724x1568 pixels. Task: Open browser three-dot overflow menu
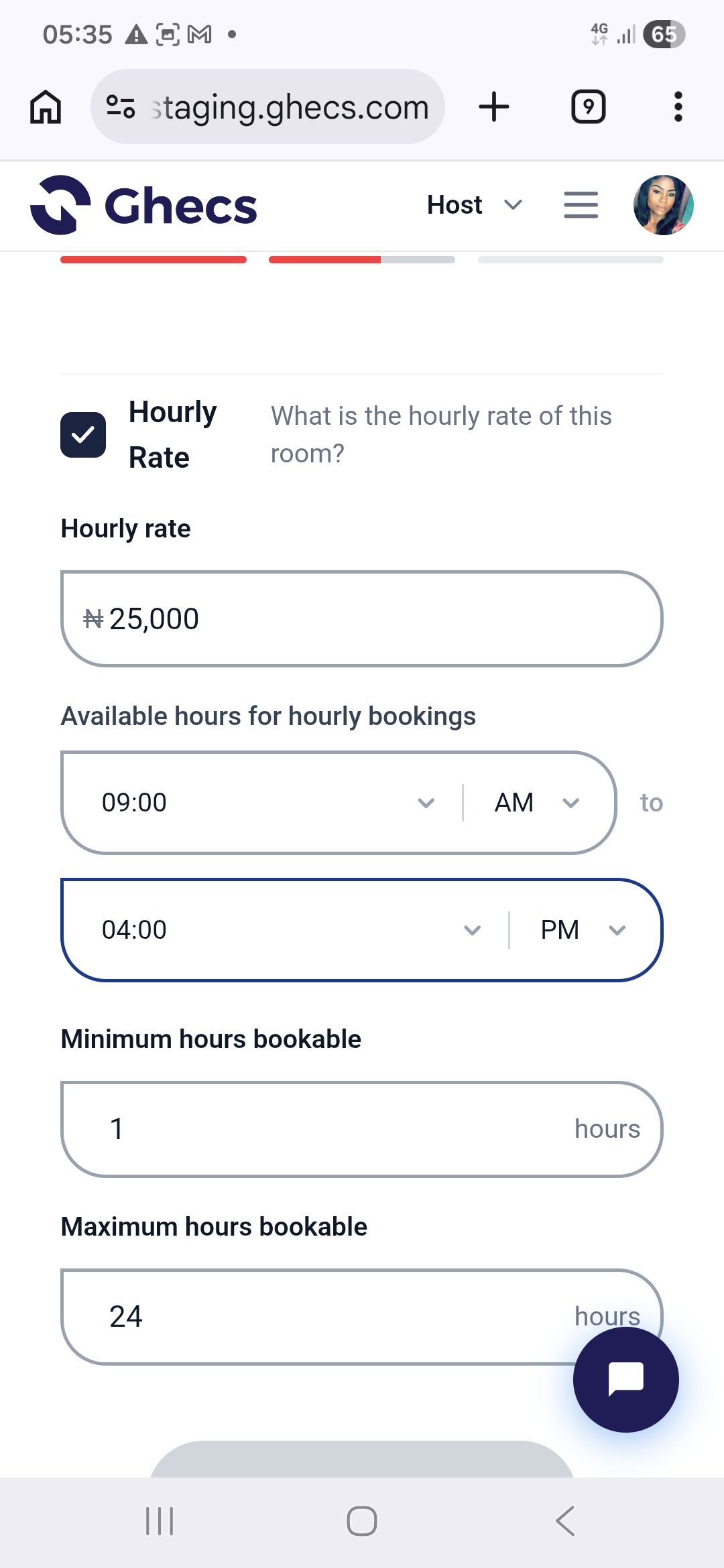tap(678, 107)
